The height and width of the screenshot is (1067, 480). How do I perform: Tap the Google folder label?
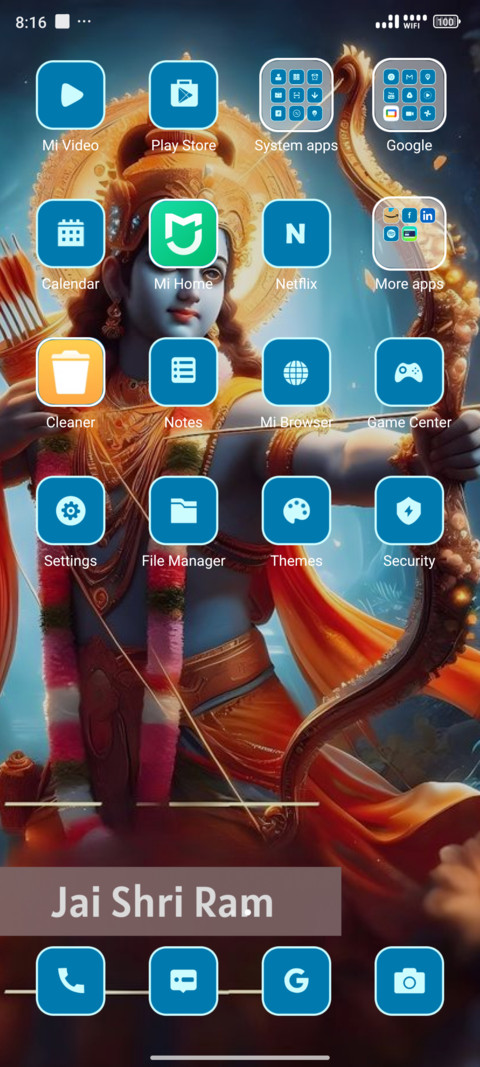point(409,146)
